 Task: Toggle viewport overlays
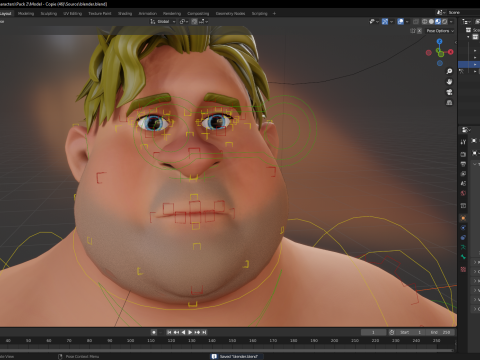401,21
